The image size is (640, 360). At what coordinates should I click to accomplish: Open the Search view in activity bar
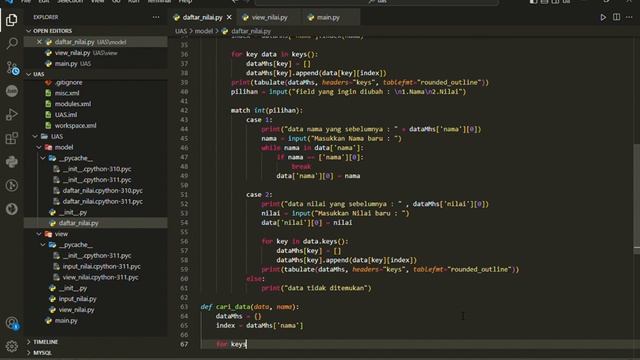pyautogui.click(x=11, y=43)
